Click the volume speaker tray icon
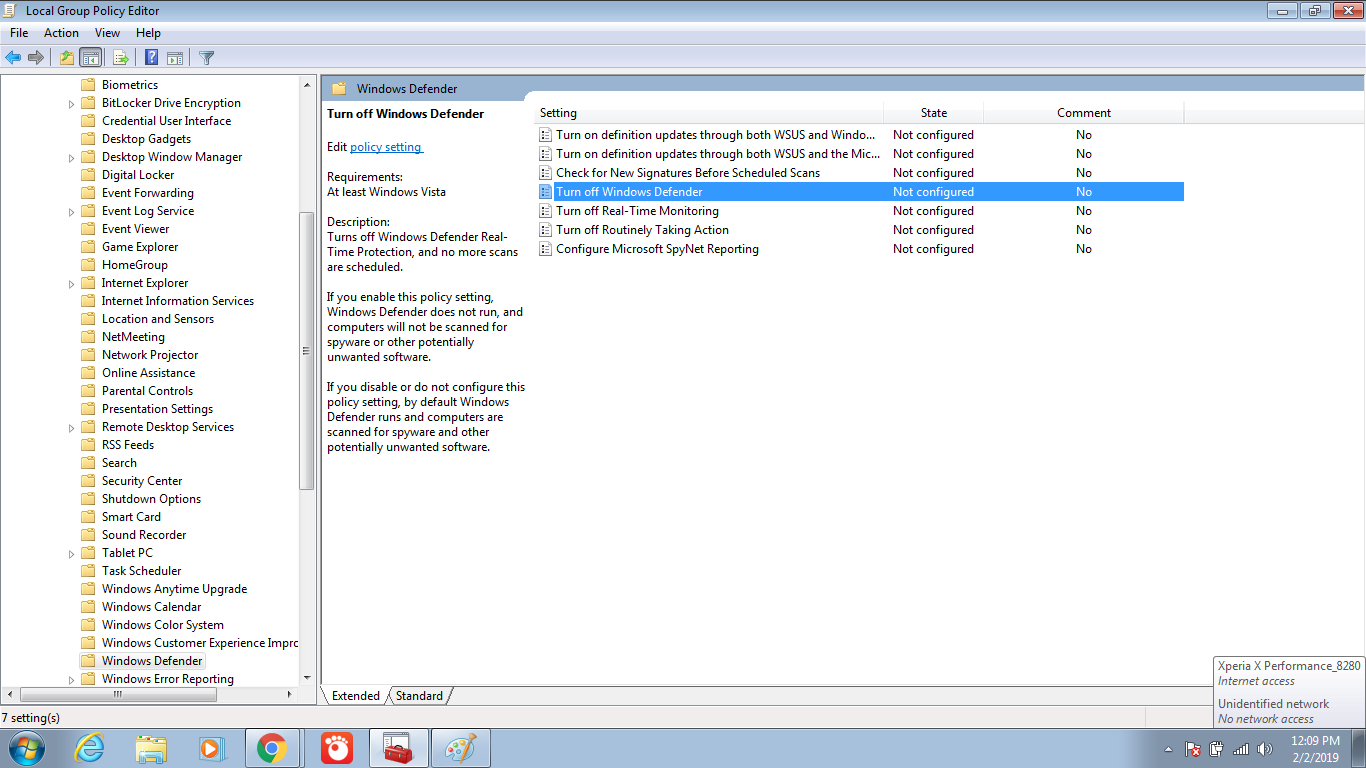Viewport: 1366px width, 768px height. pos(1265,749)
